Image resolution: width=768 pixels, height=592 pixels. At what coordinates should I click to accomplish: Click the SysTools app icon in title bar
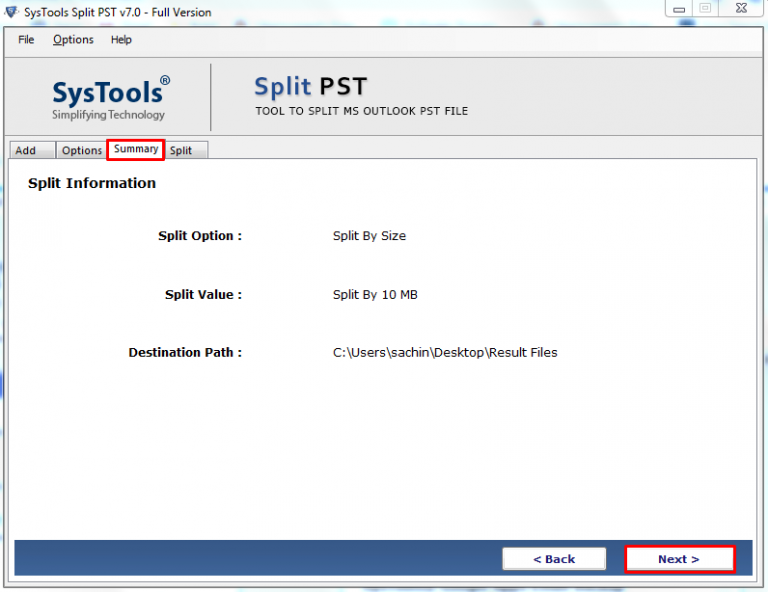point(11,12)
